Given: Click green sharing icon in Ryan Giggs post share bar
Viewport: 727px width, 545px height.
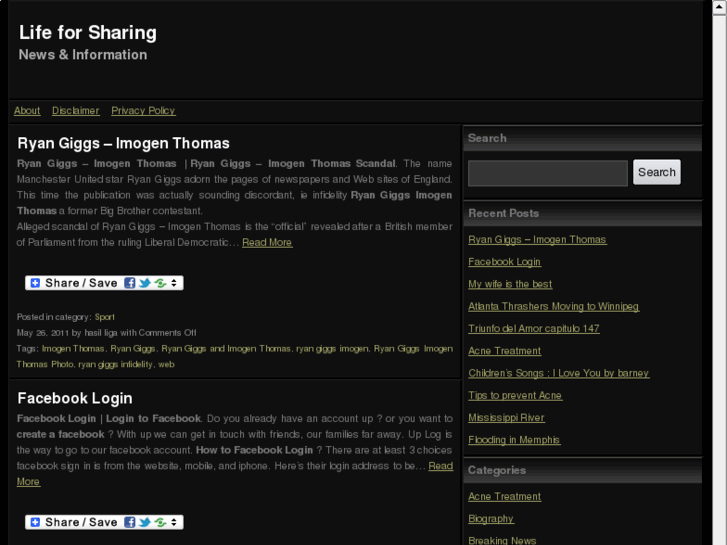Looking at the screenshot, I should pyautogui.click(x=160, y=283).
